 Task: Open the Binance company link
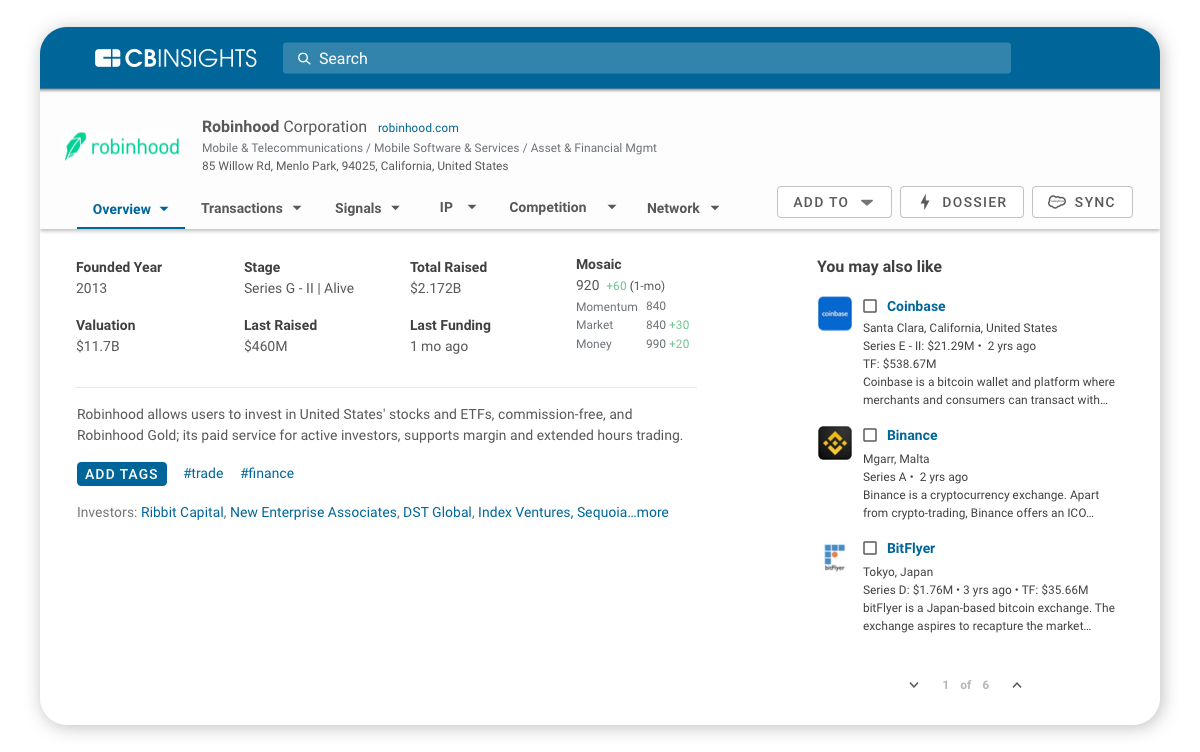pos(912,435)
